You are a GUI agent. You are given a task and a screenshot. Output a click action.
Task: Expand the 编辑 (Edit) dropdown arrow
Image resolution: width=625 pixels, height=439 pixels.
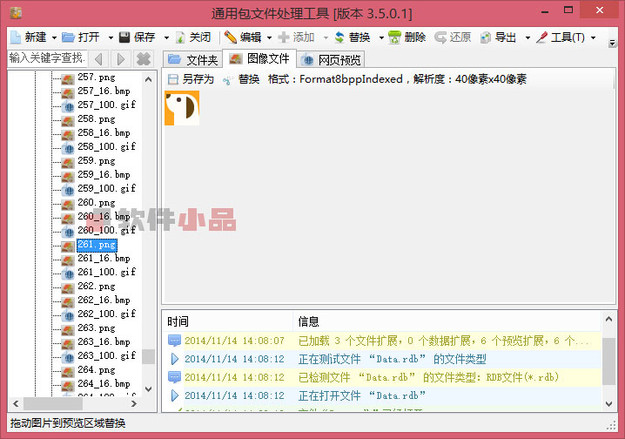pyautogui.click(x=270, y=37)
